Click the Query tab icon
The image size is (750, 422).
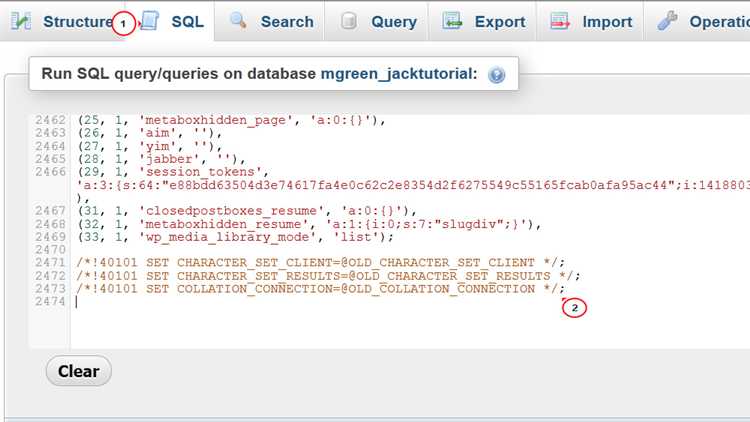(349, 21)
